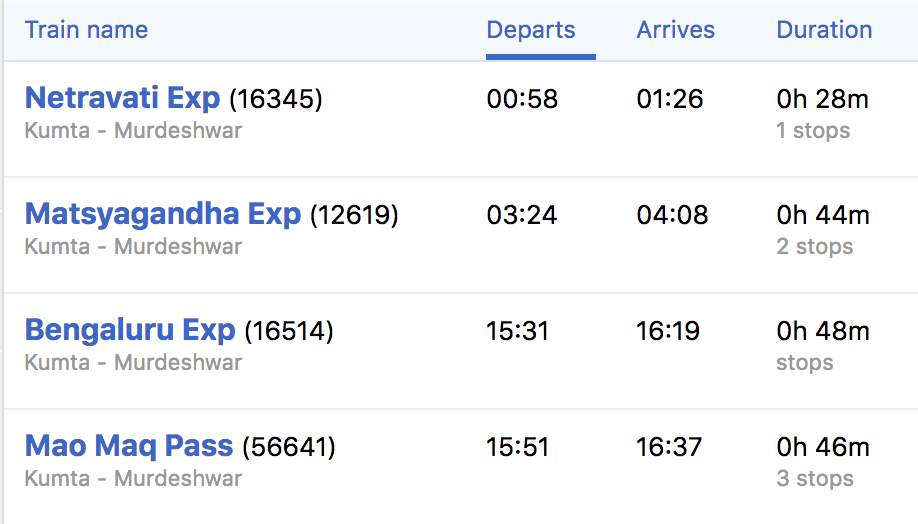Sort trains by Departs column
The image size is (918, 524).
(531, 30)
